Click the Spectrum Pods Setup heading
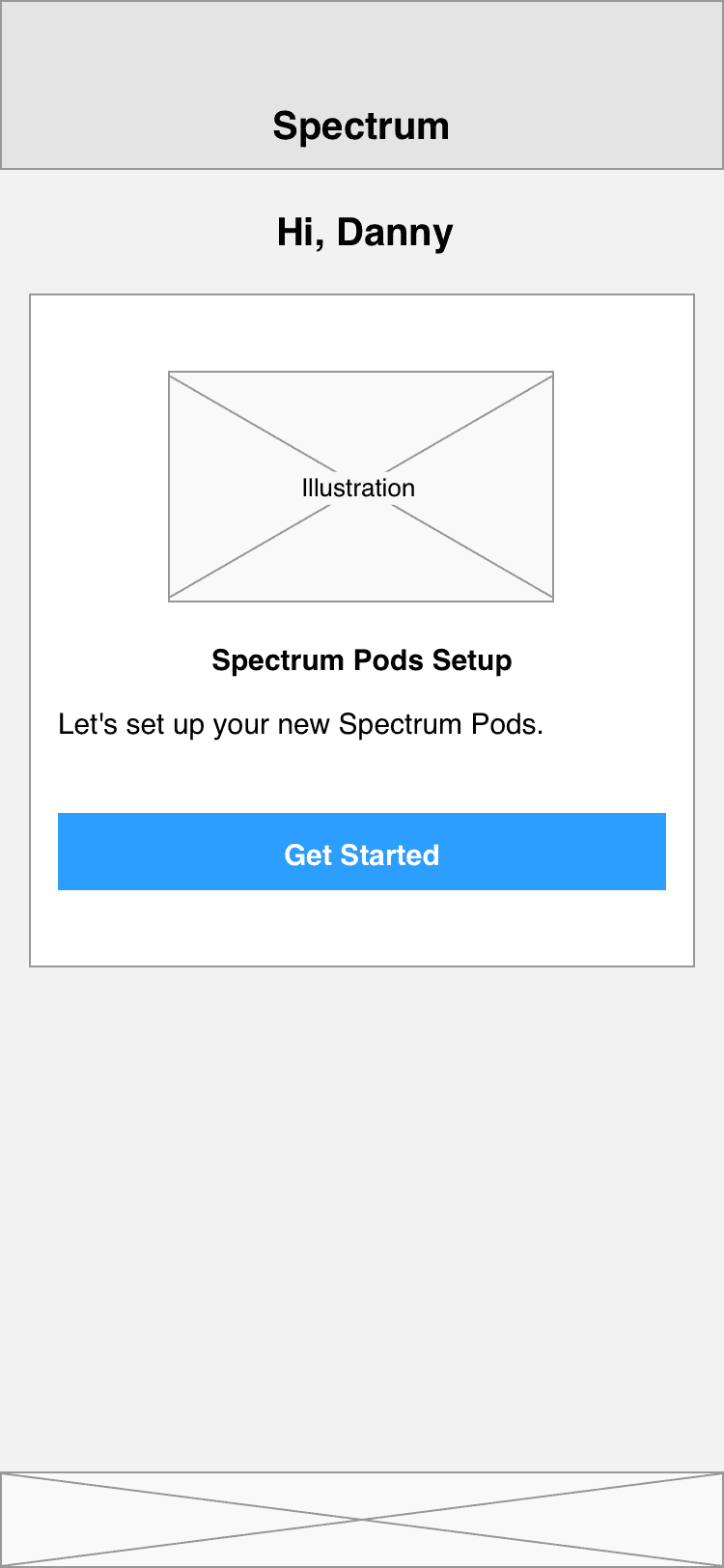The height and width of the screenshot is (1568, 724). click(x=362, y=660)
